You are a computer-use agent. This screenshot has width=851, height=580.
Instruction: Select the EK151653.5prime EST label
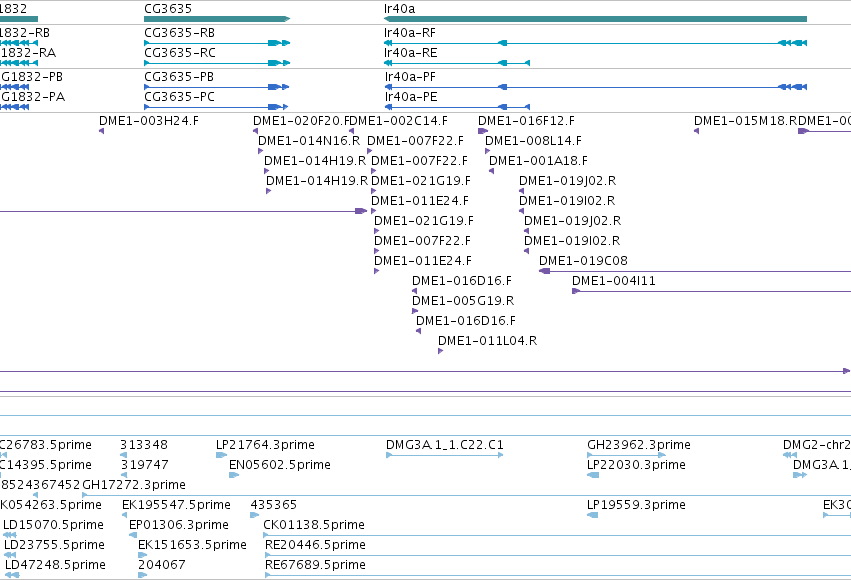(192, 545)
